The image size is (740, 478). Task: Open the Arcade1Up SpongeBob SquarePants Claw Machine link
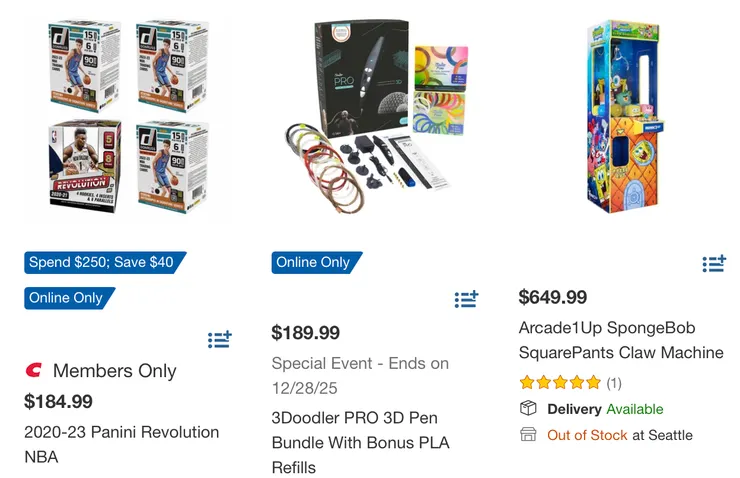(x=620, y=340)
